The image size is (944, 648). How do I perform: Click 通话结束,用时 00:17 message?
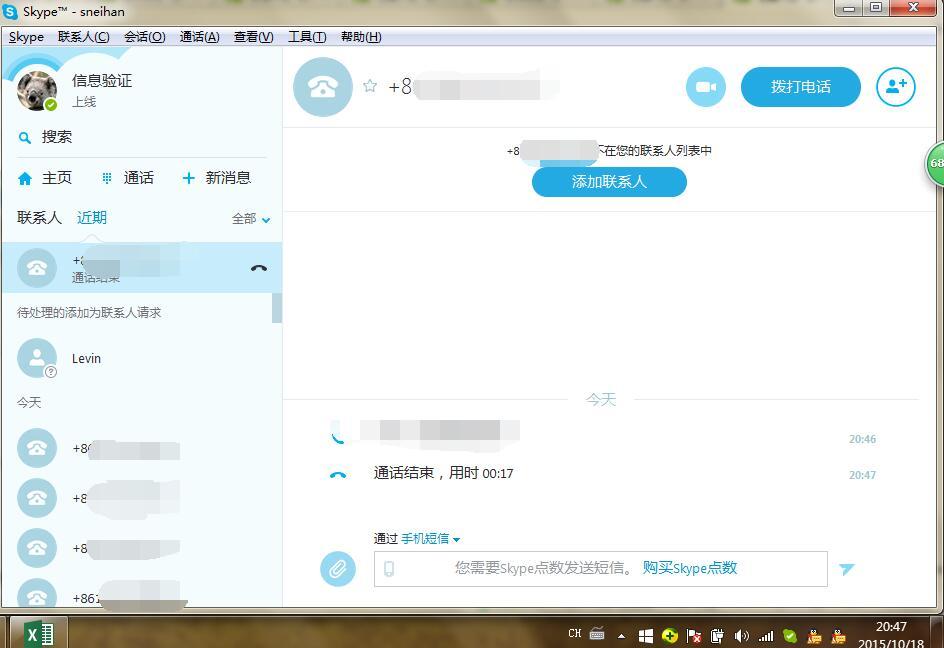[x=443, y=473]
